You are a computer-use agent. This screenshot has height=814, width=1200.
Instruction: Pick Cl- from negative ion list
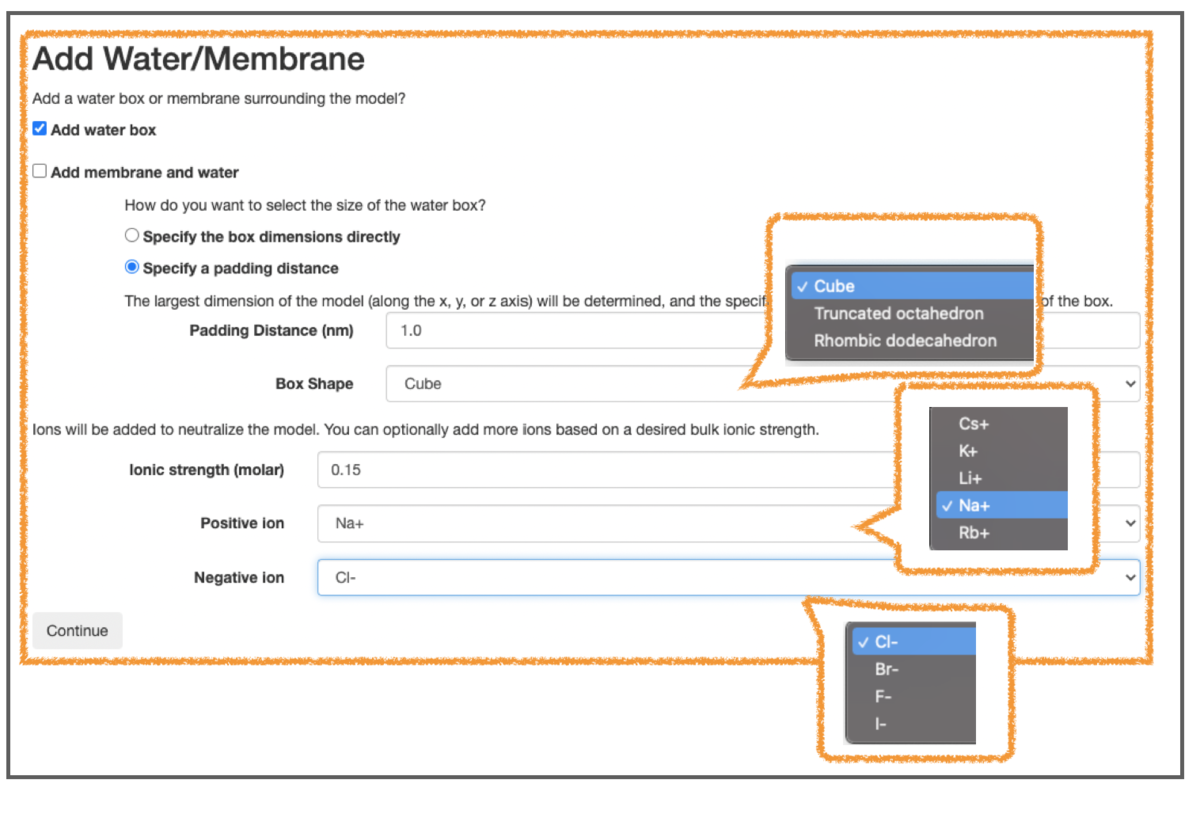coord(913,642)
